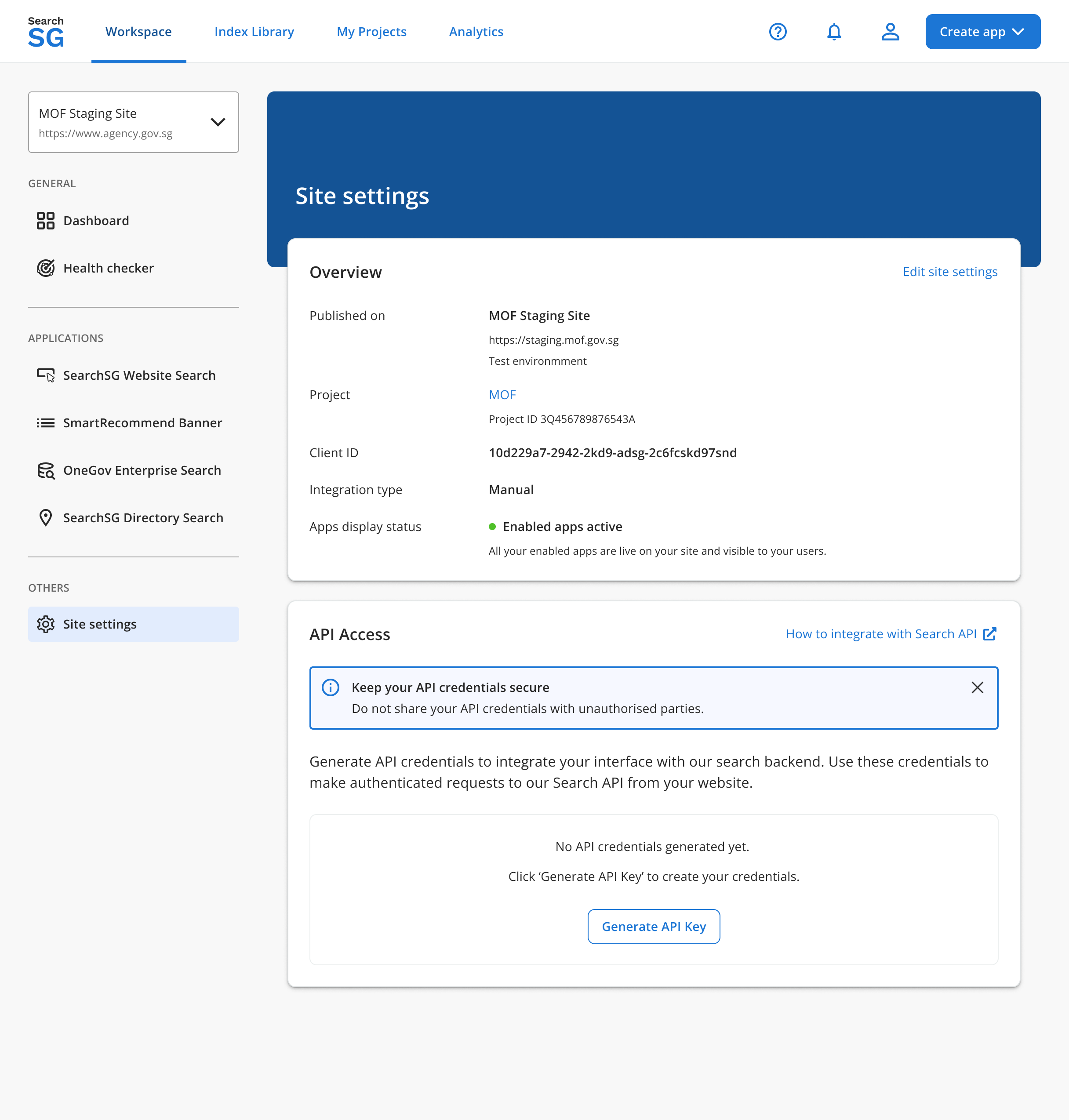Open the Edit site settings link

click(x=950, y=272)
